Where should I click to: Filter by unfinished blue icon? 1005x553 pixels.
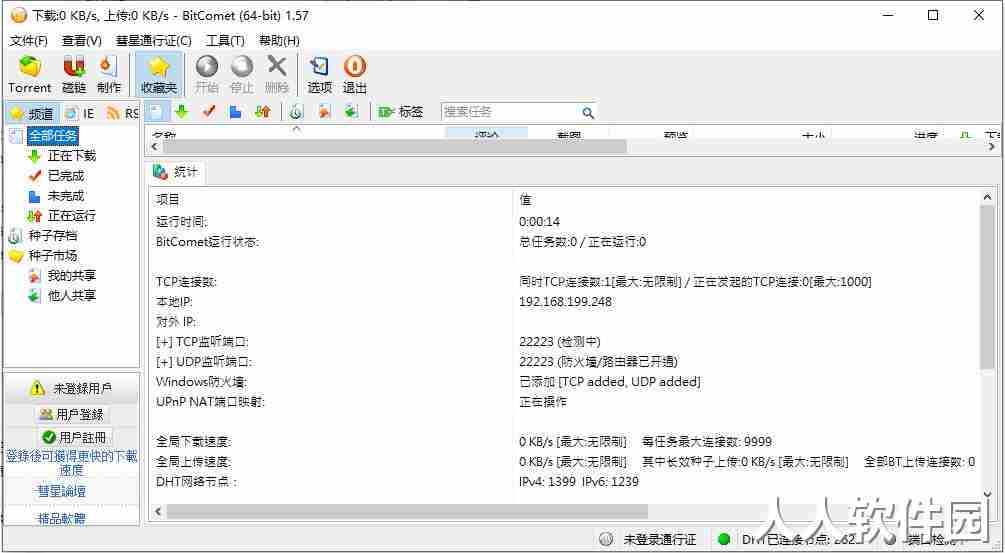pos(235,112)
